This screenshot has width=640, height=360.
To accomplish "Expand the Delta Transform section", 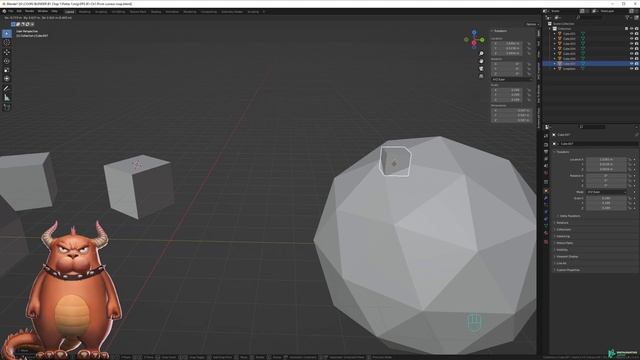I will coord(570,216).
